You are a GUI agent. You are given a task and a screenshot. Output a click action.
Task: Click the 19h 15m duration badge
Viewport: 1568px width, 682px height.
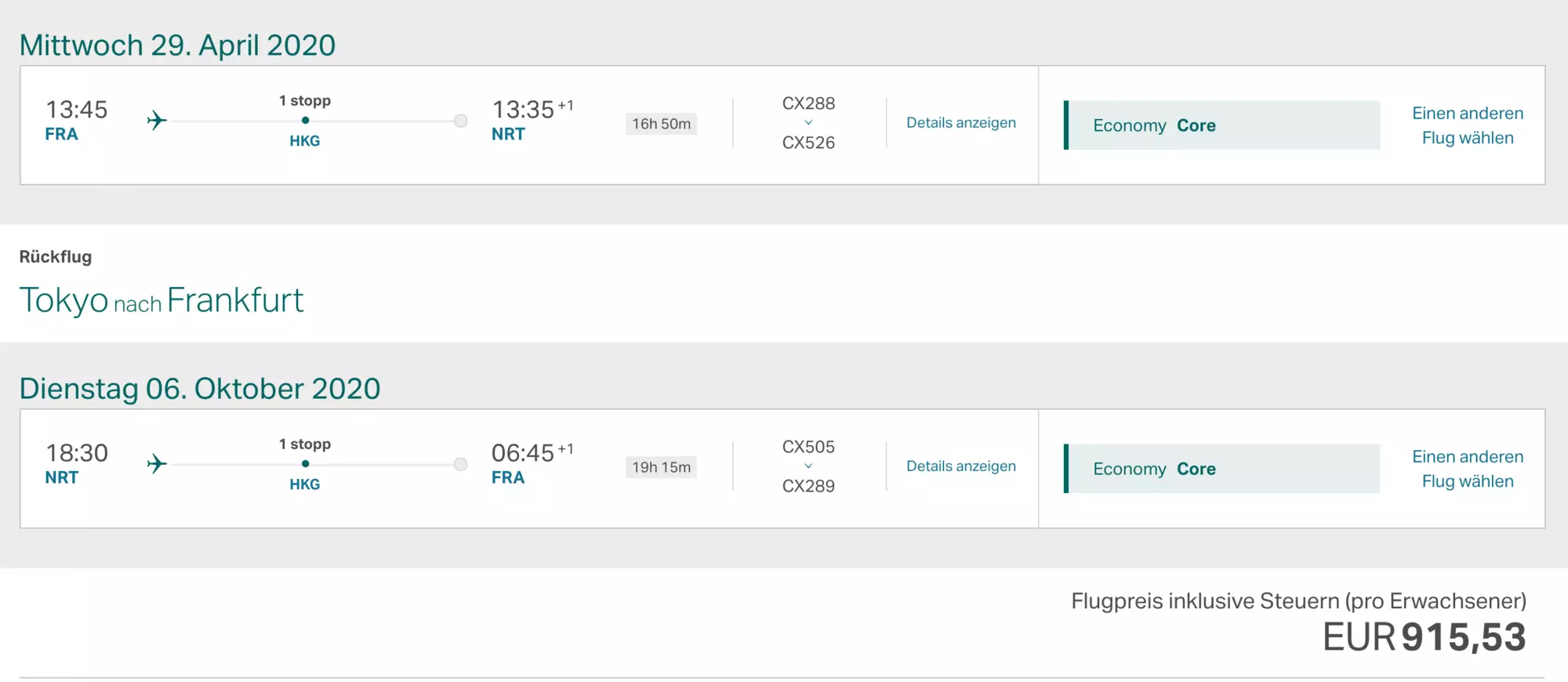[x=661, y=467]
